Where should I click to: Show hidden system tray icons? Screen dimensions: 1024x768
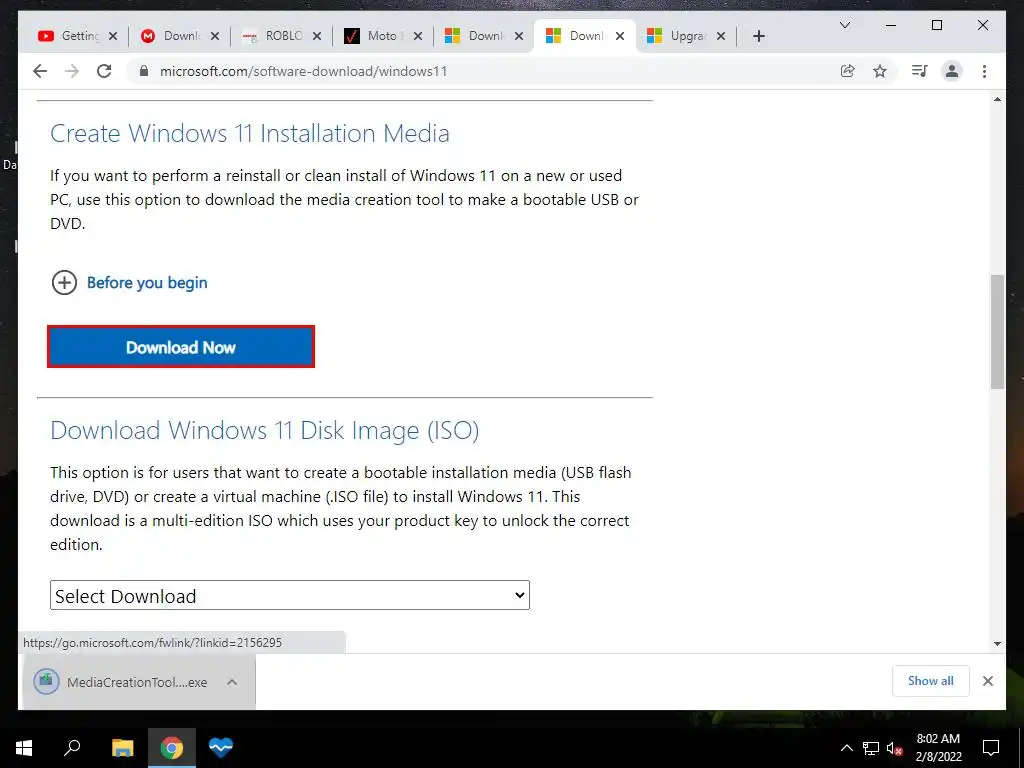tap(846, 748)
